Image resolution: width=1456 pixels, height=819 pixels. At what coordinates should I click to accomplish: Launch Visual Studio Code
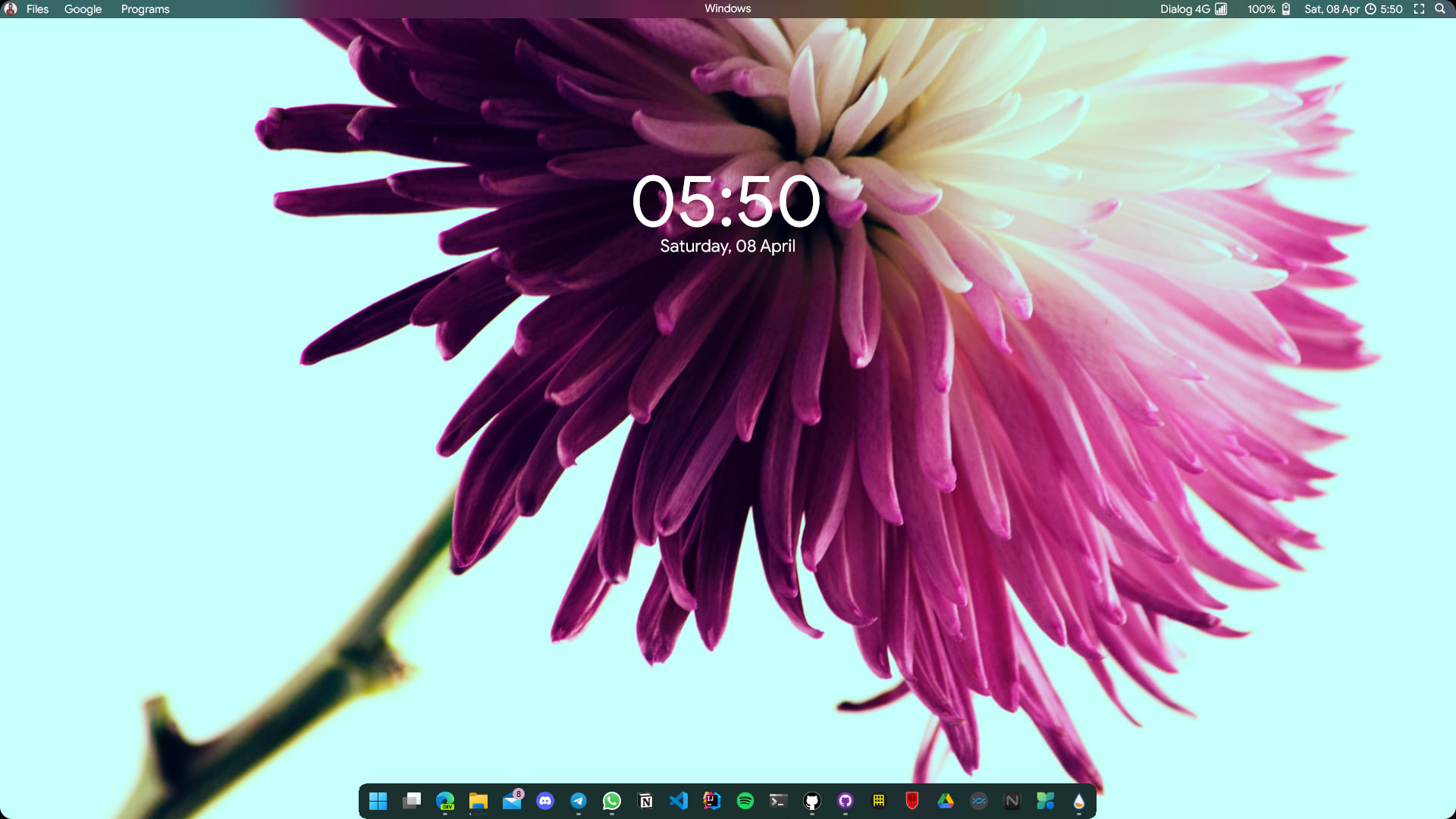point(679,800)
